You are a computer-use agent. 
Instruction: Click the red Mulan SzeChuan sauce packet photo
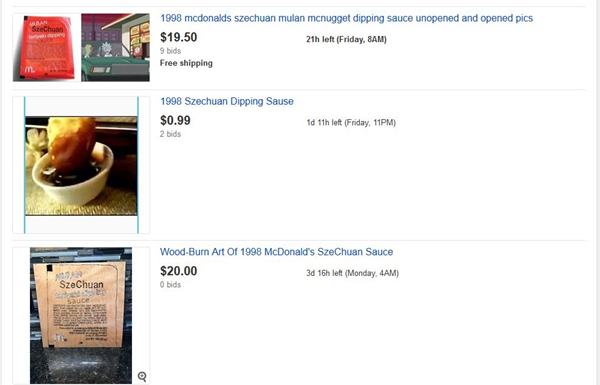(x=47, y=47)
